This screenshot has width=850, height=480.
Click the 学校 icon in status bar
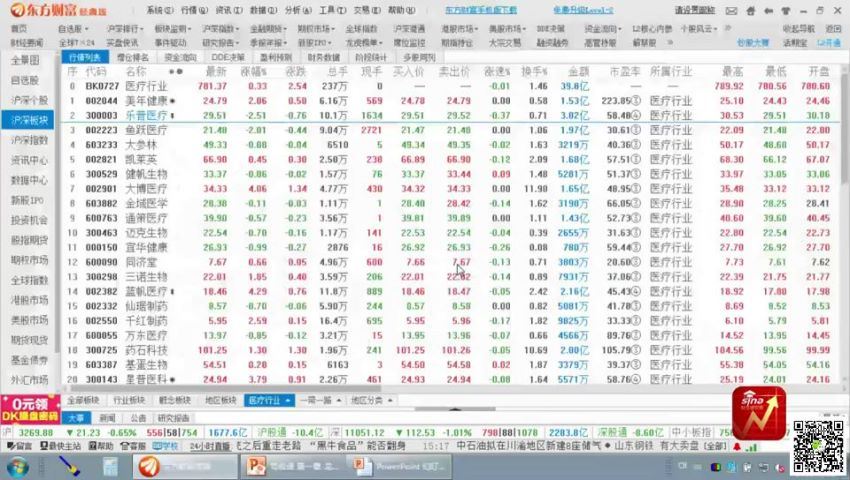tap(165, 446)
